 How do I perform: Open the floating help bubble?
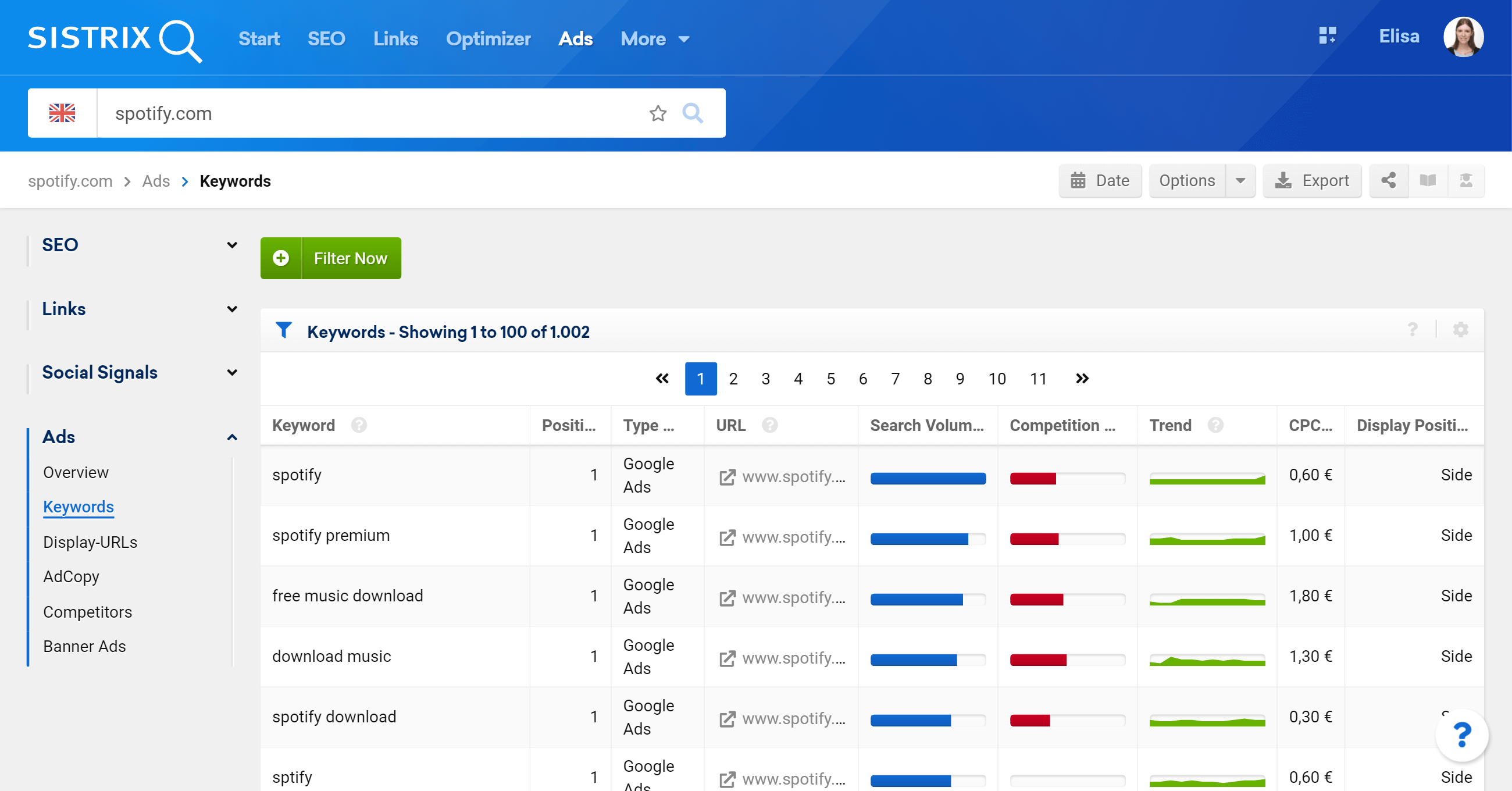coord(1461,735)
